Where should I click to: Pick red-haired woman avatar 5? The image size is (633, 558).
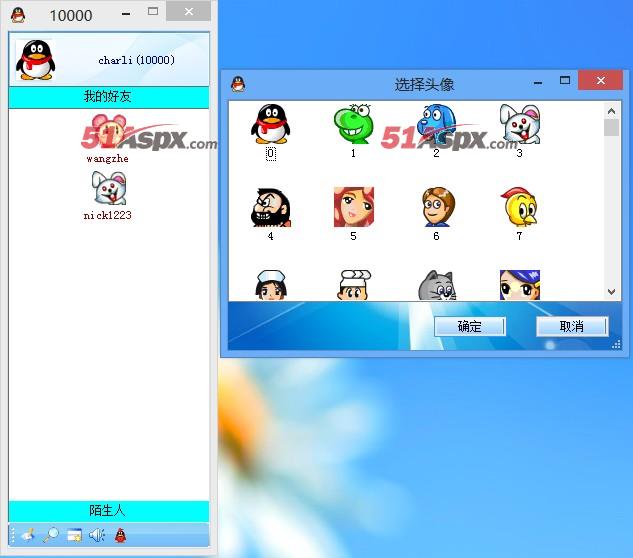(x=354, y=207)
